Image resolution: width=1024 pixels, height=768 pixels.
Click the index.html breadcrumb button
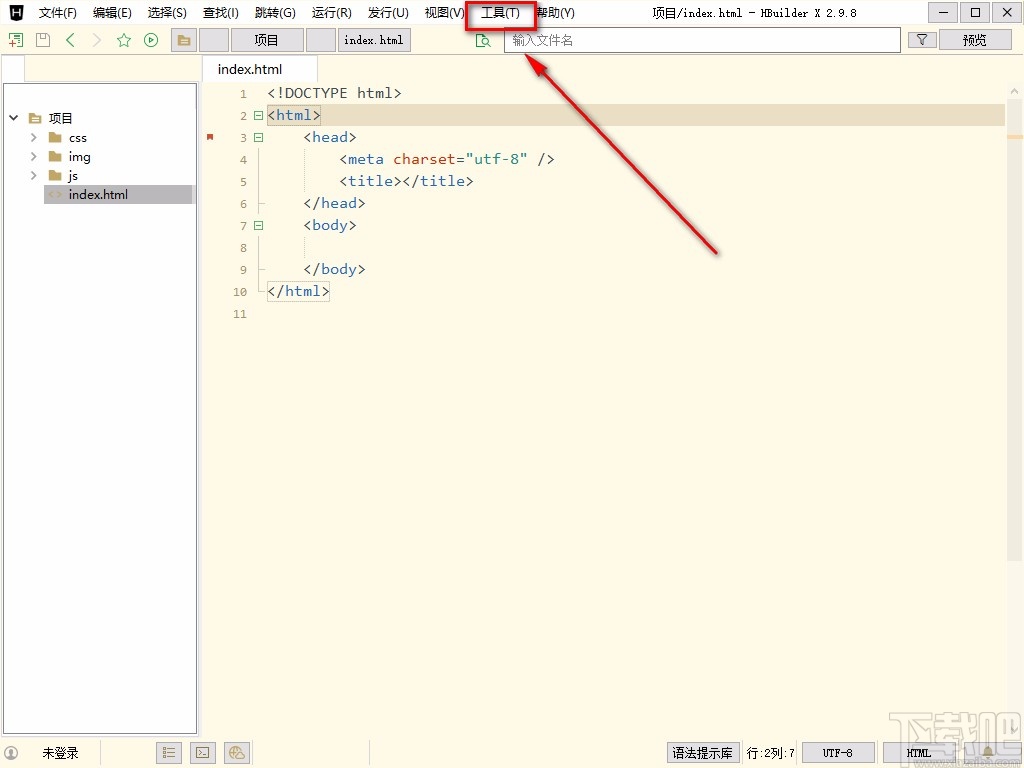click(x=374, y=40)
